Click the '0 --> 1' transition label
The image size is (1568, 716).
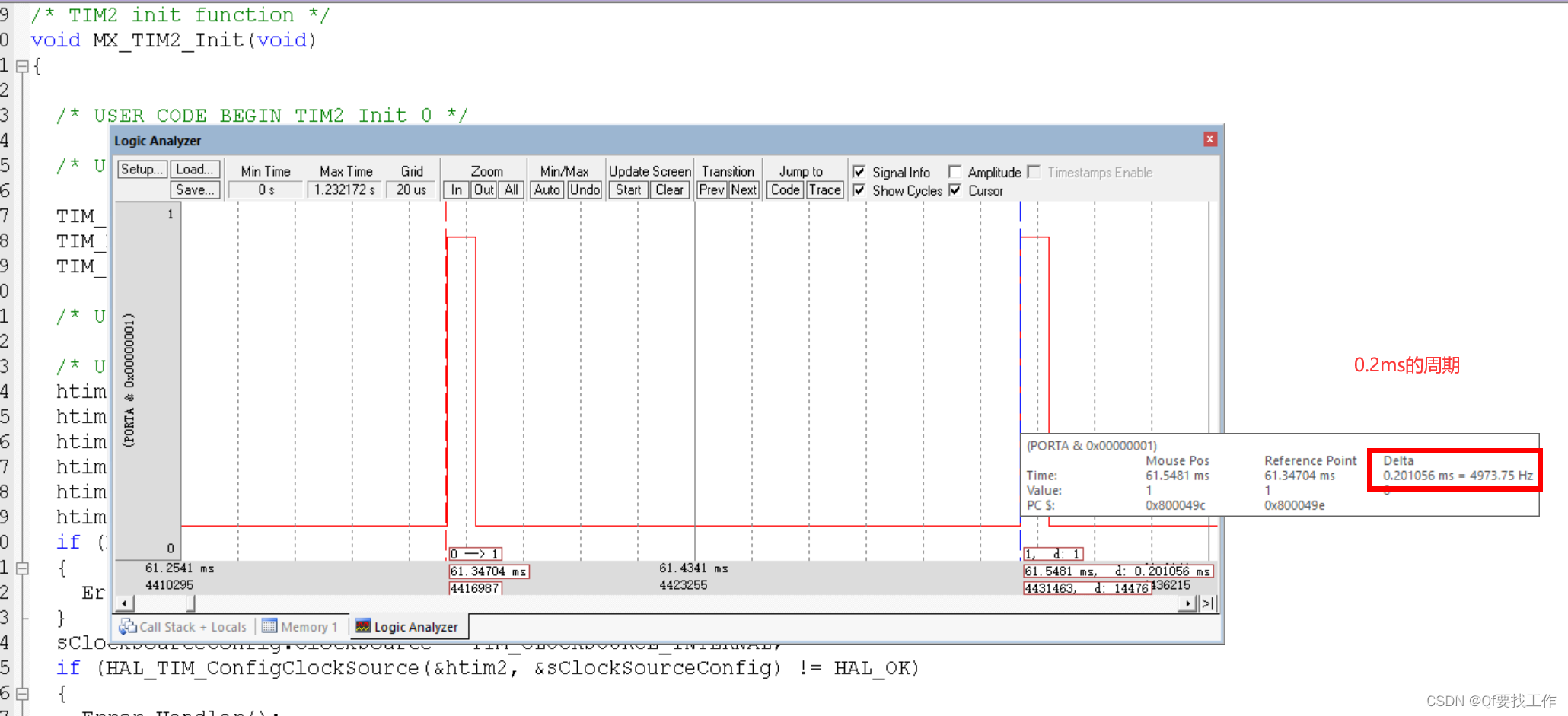(x=475, y=554)
